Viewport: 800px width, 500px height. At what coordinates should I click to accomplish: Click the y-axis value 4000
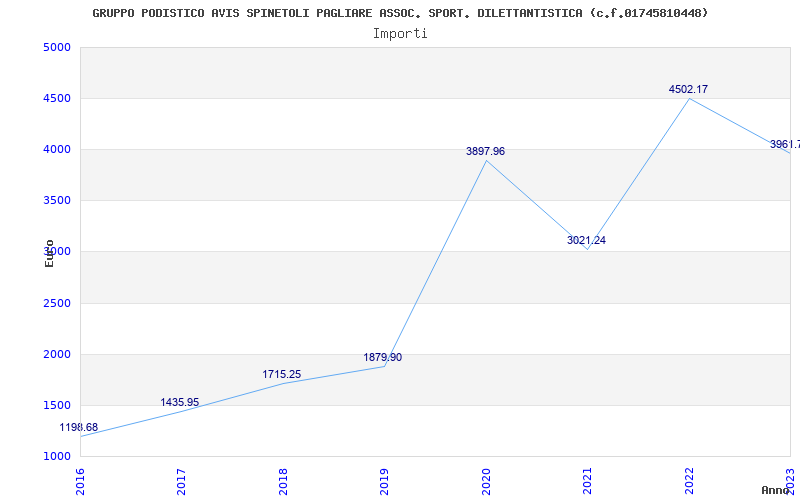point(57,149)
